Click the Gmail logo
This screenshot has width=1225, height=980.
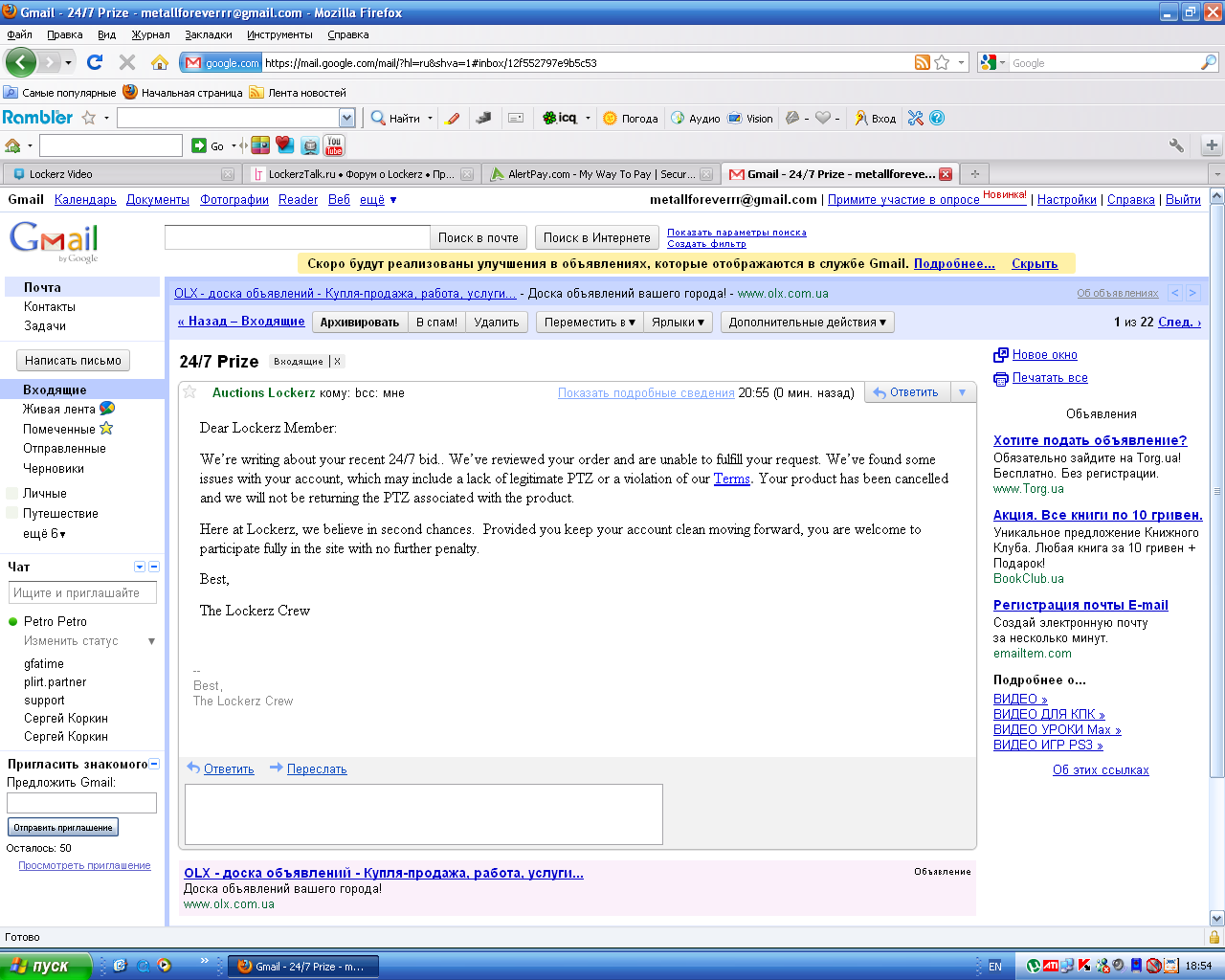tap(55, 241)
